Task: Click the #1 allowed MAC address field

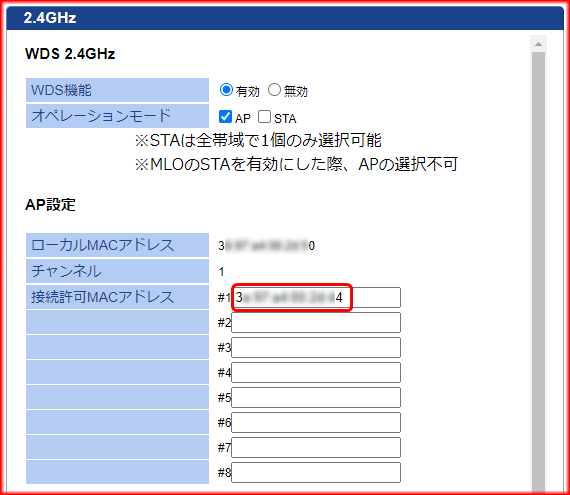Action: click(x=316, y=297)
